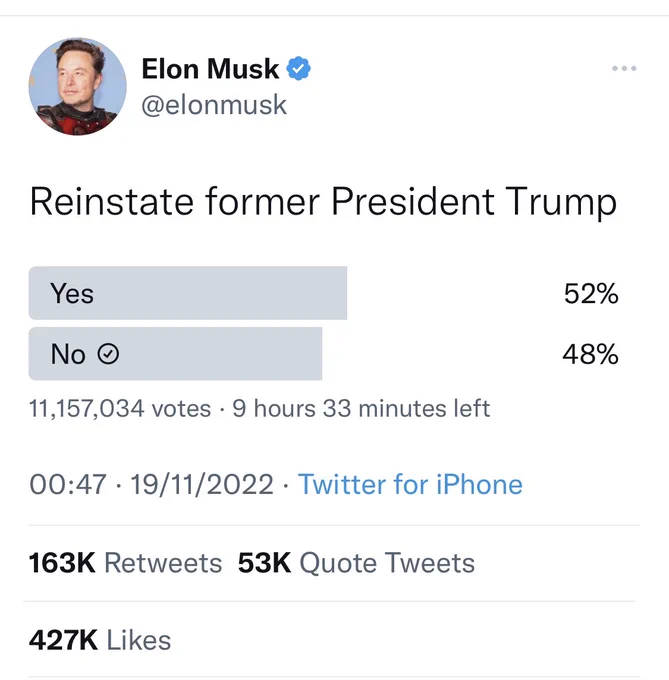Image resolution: width=669 pixels, height=680 pixels.
Task: Click the 48% result for No
Action: (x=590, y=354)
